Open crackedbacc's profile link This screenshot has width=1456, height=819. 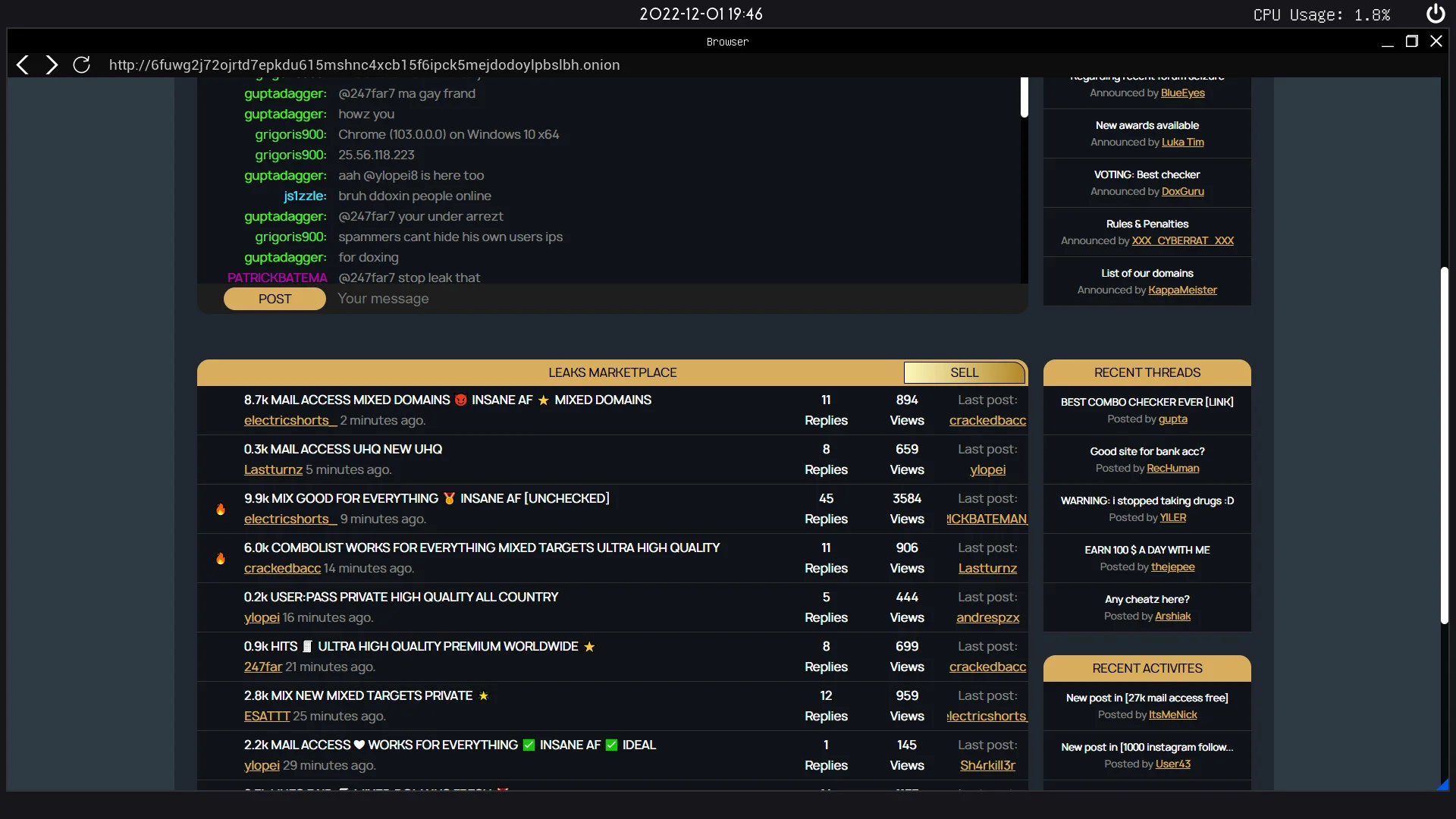click(x=987, y=420)
